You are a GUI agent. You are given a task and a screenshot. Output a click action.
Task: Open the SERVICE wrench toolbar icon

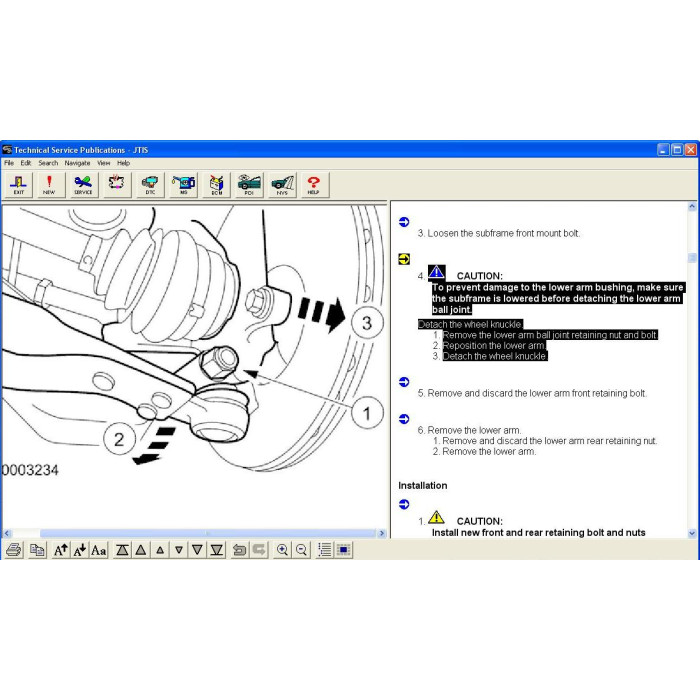[x=83, y=185]
